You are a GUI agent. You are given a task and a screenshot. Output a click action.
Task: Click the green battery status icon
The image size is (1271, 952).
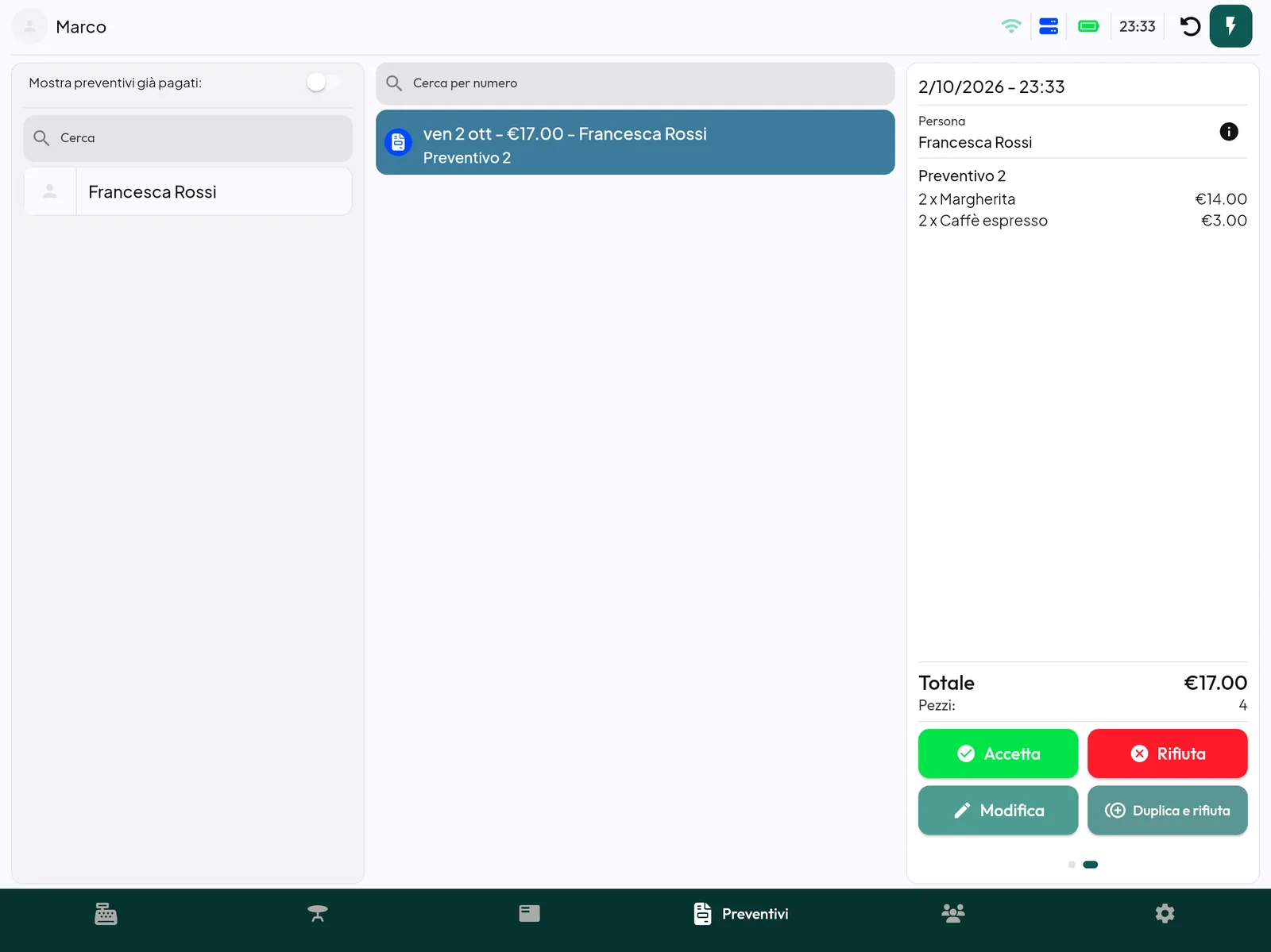click(1088, 26)
